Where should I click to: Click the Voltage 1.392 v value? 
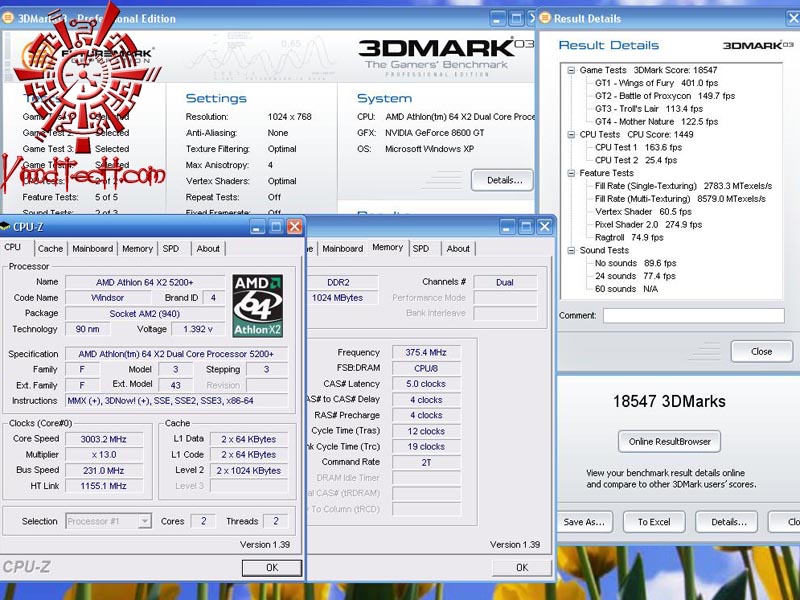[x=197, y=329]
